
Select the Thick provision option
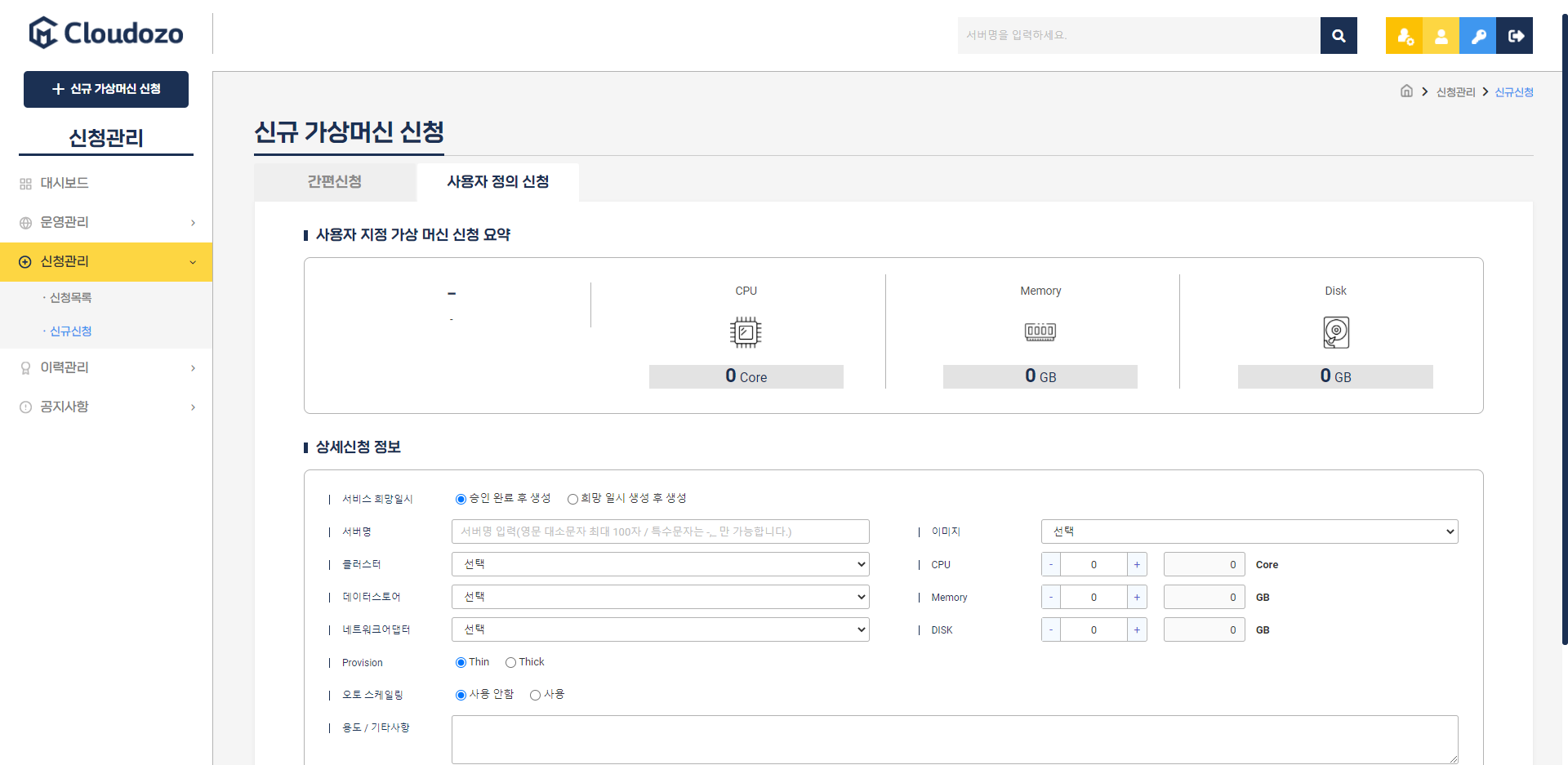click(511, 663)
